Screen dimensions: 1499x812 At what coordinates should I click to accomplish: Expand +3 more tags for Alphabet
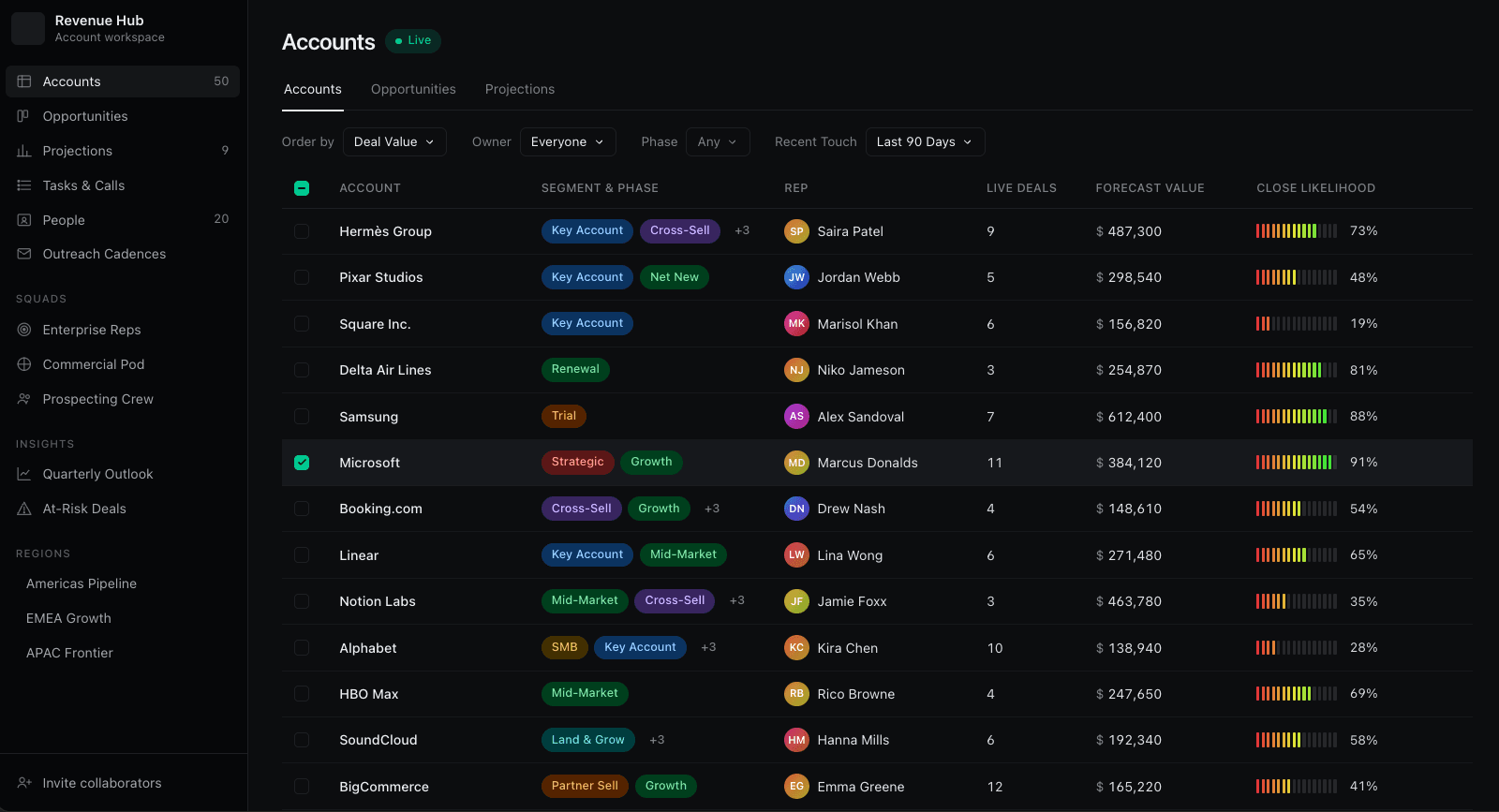(x=708, y=647)
